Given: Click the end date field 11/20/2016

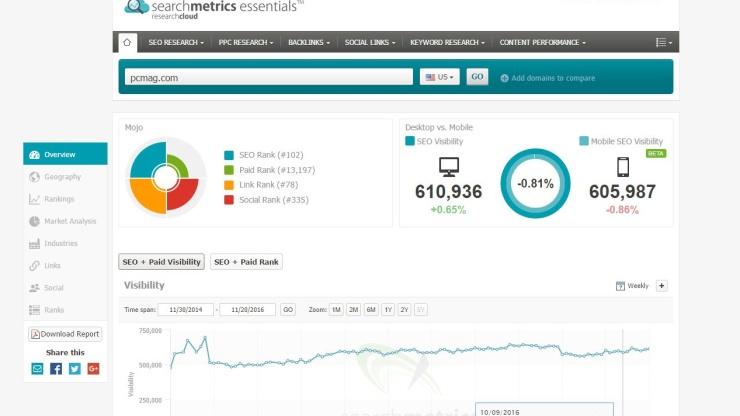Looking at the screenshot, I should click(248, 310).
